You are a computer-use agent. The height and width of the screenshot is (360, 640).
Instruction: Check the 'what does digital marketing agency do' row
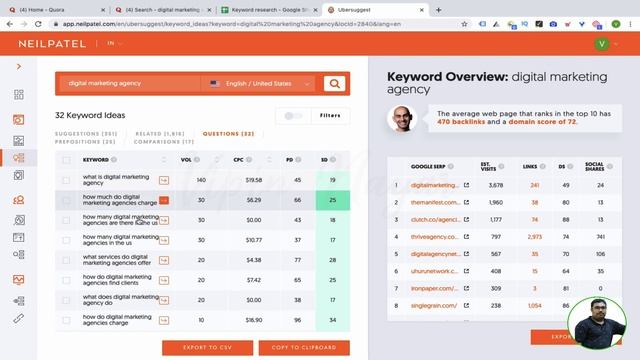66,300
